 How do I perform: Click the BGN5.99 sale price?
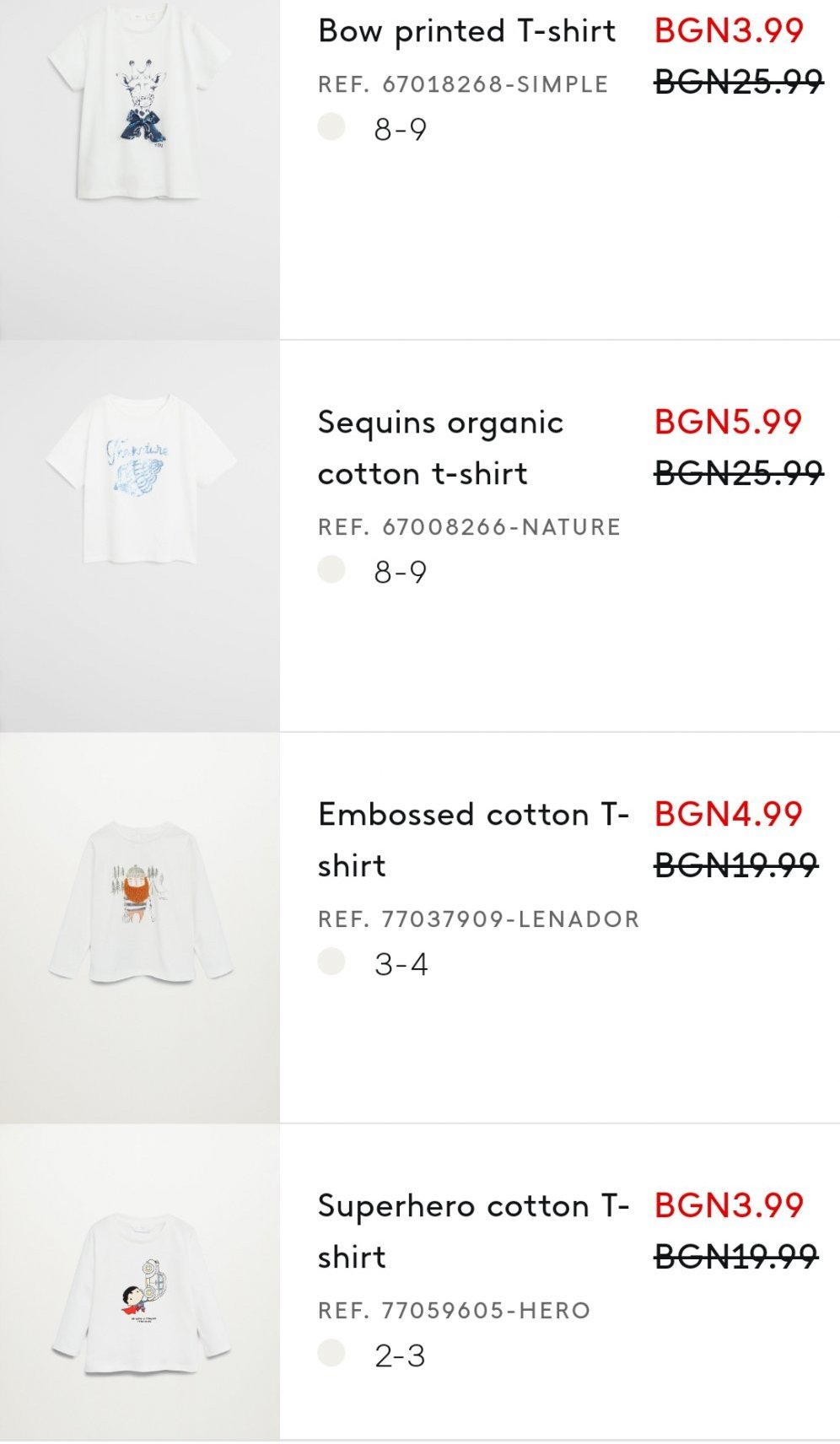click(728, 422)
